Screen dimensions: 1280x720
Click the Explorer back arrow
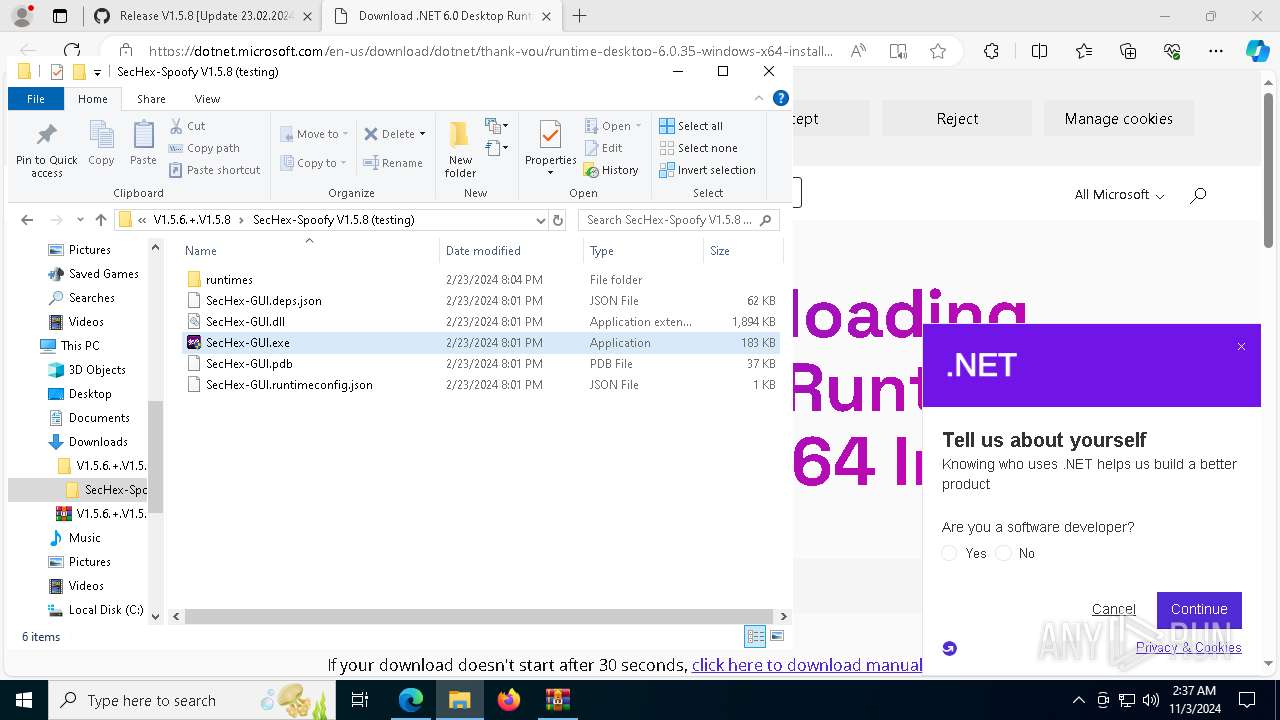27,220
